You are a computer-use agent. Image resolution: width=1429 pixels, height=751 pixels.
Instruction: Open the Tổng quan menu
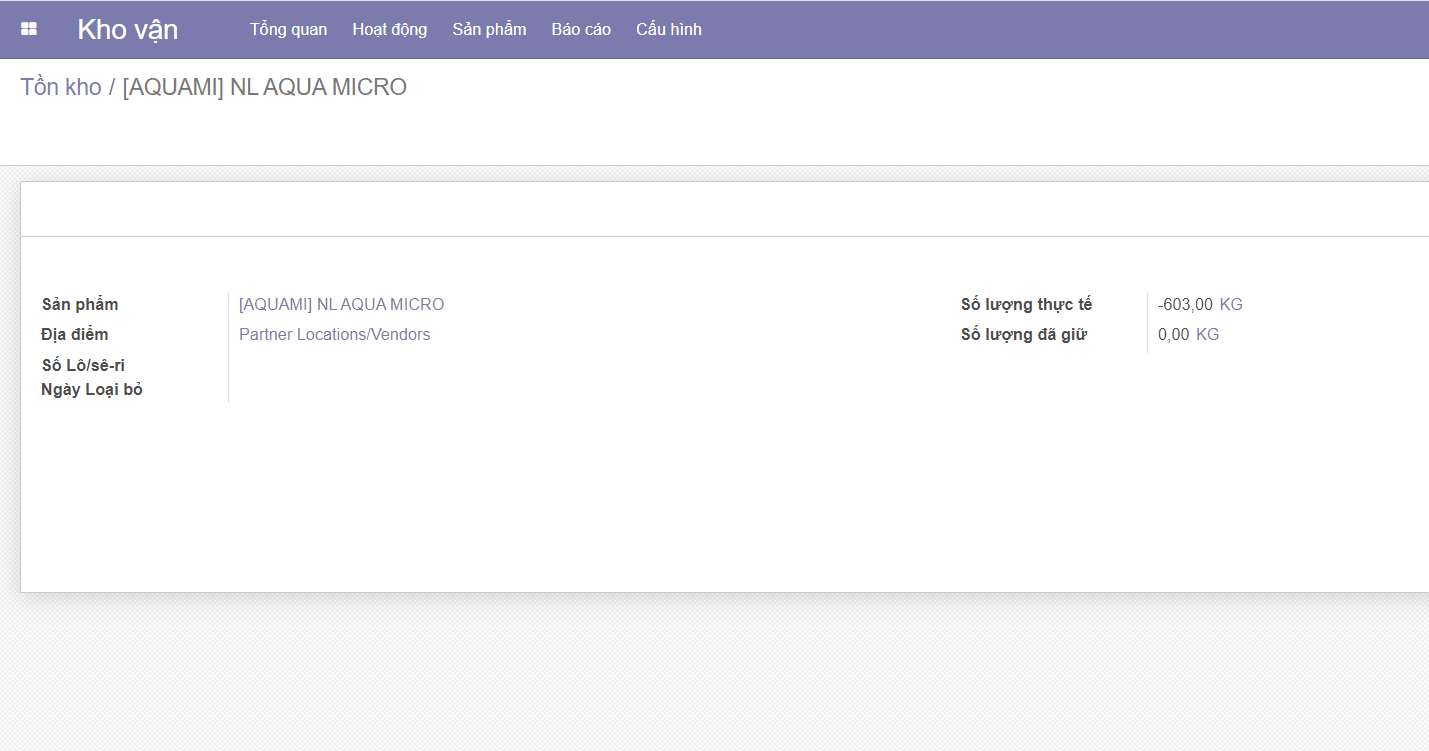[x=288, y=29]
